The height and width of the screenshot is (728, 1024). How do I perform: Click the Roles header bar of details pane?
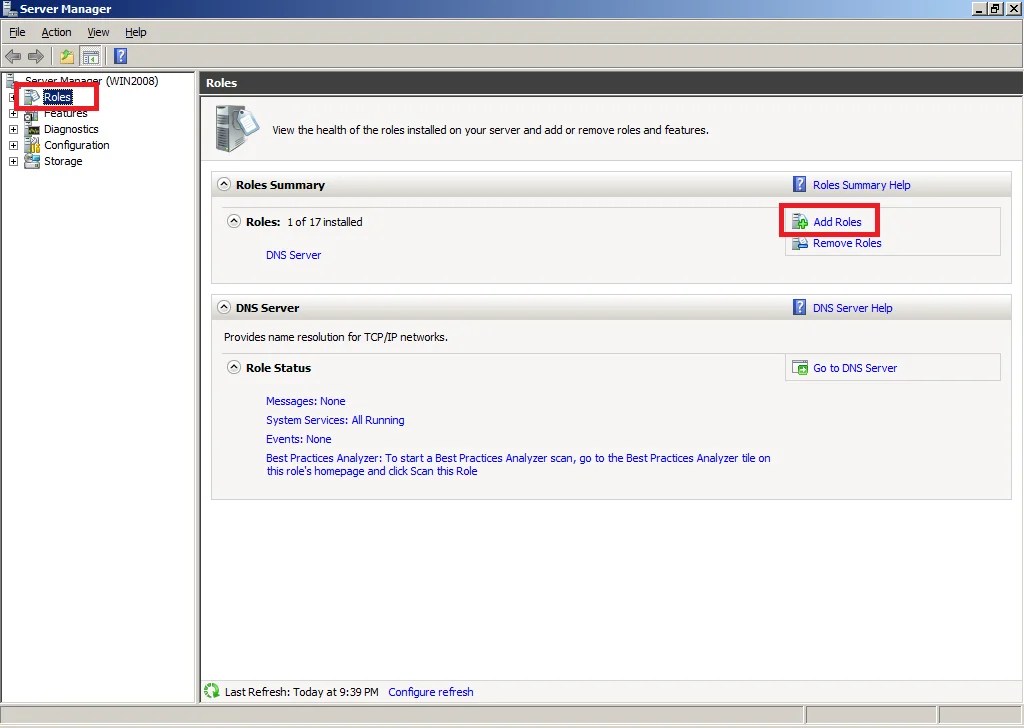(611, 83)
